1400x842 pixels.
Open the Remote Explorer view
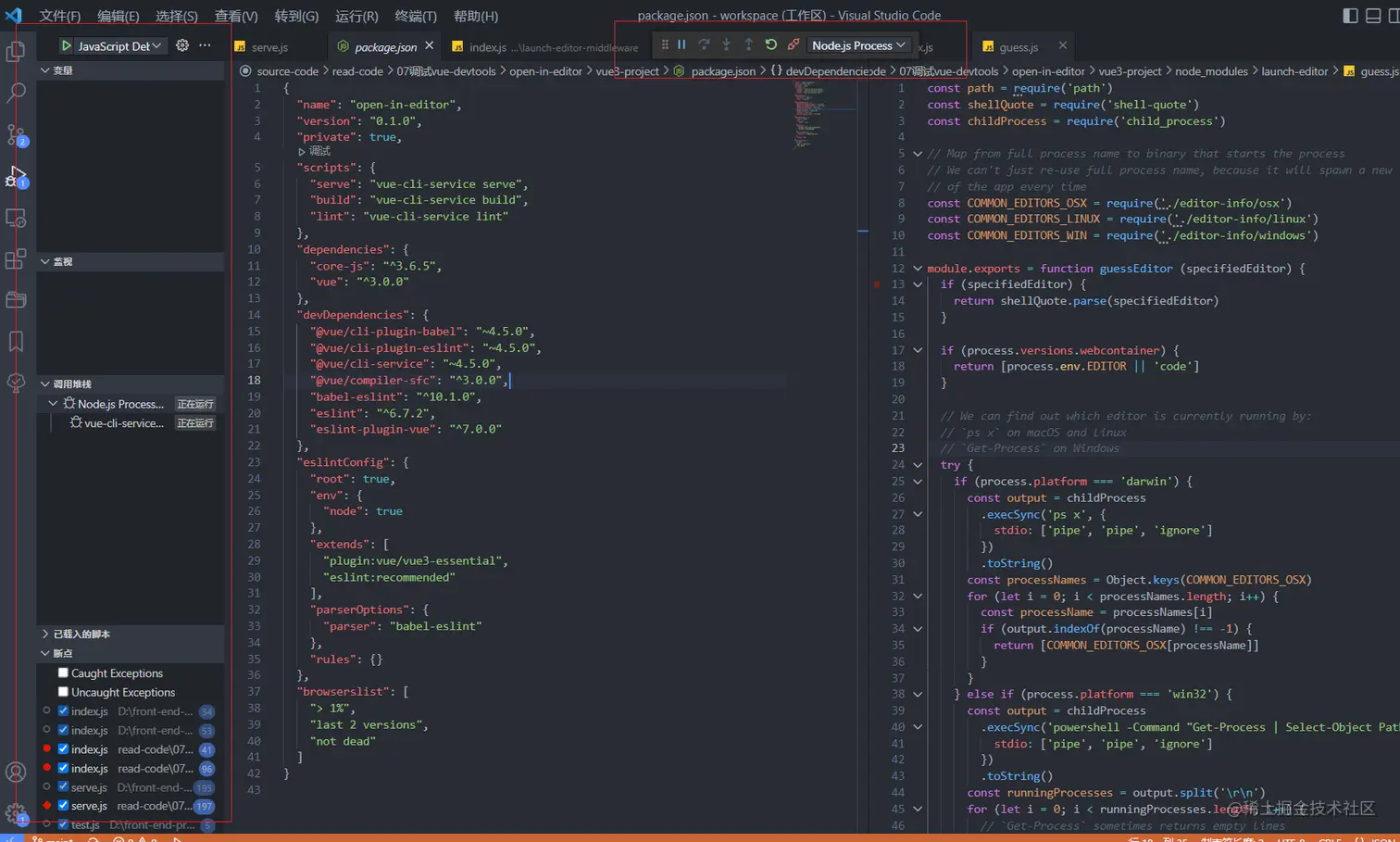pos(16,218)
